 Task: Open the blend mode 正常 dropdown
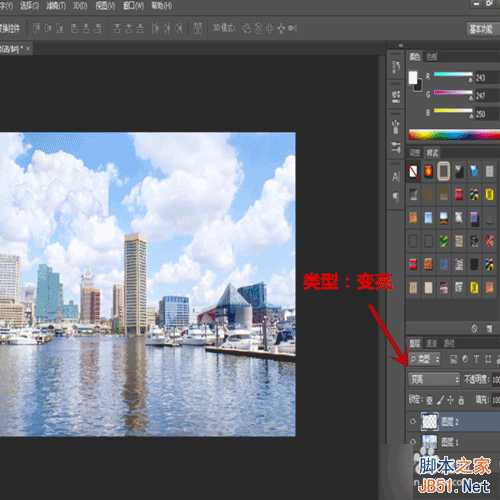pos(435,379)
